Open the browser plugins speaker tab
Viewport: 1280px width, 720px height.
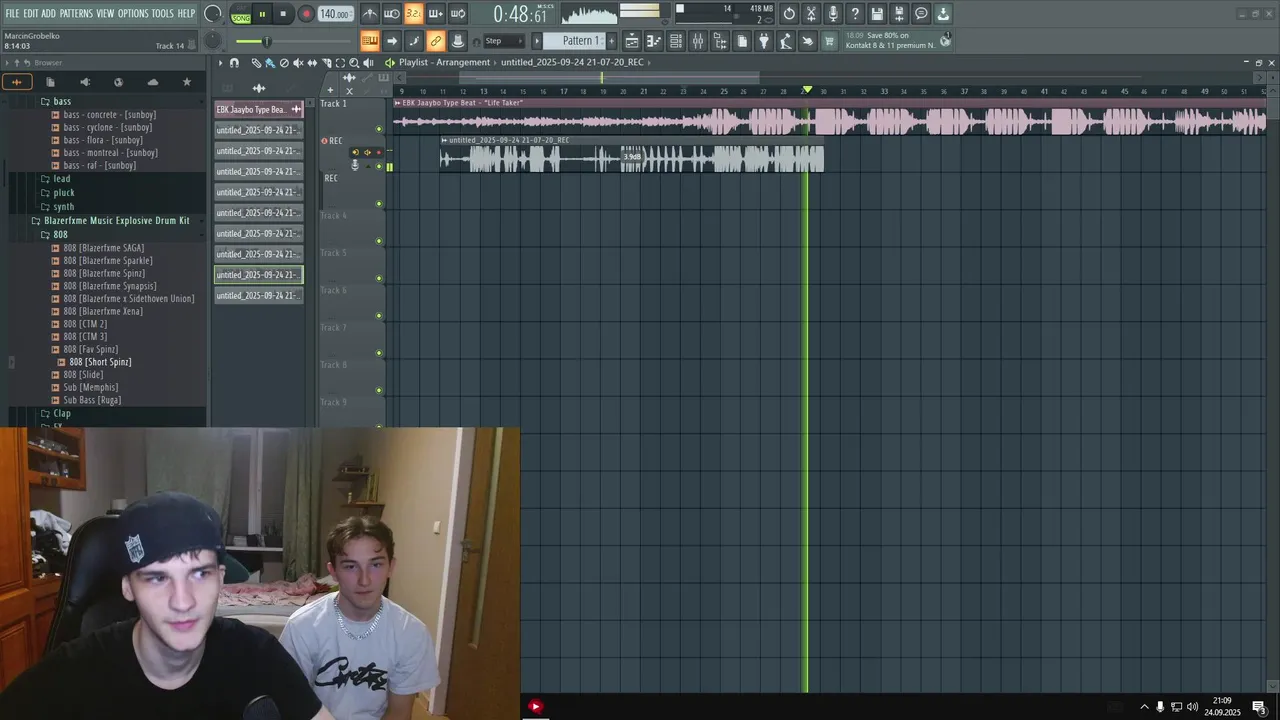[x=85, y=82]
